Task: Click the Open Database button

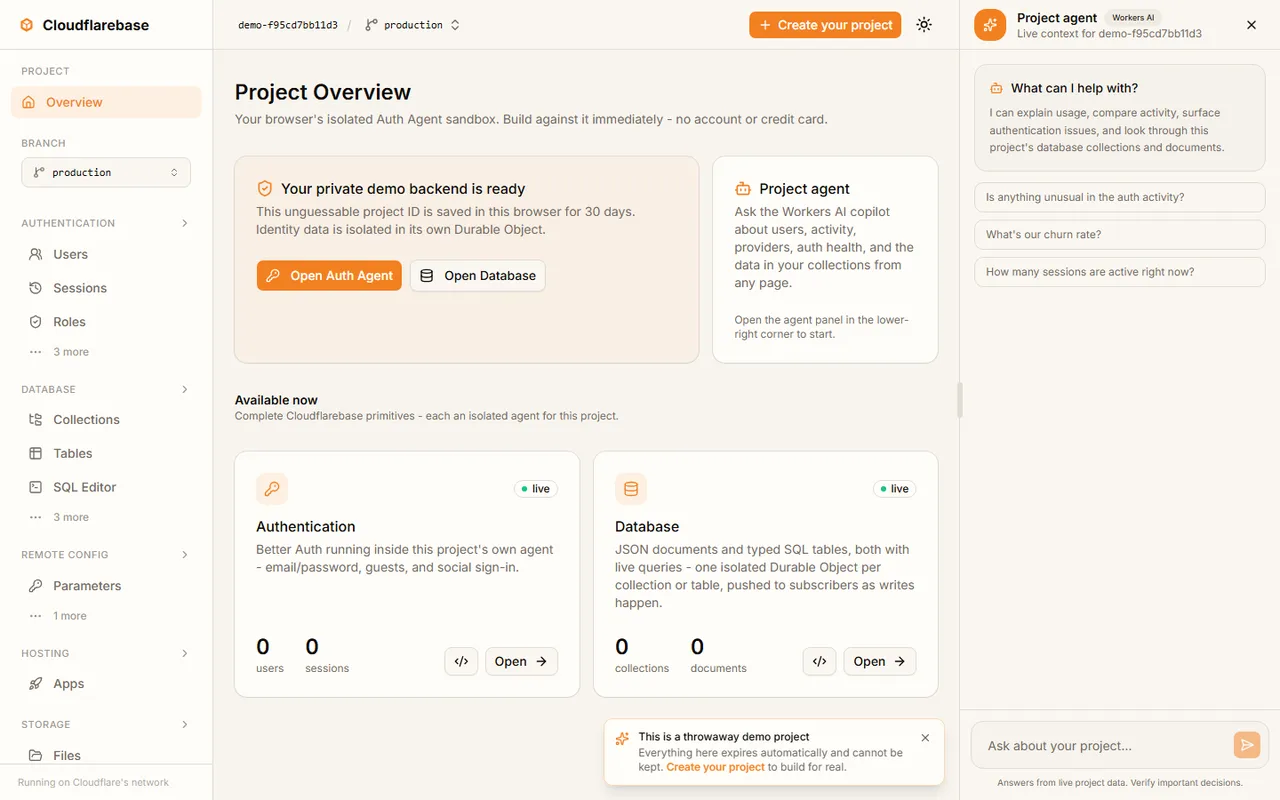Action: (478, 276)
